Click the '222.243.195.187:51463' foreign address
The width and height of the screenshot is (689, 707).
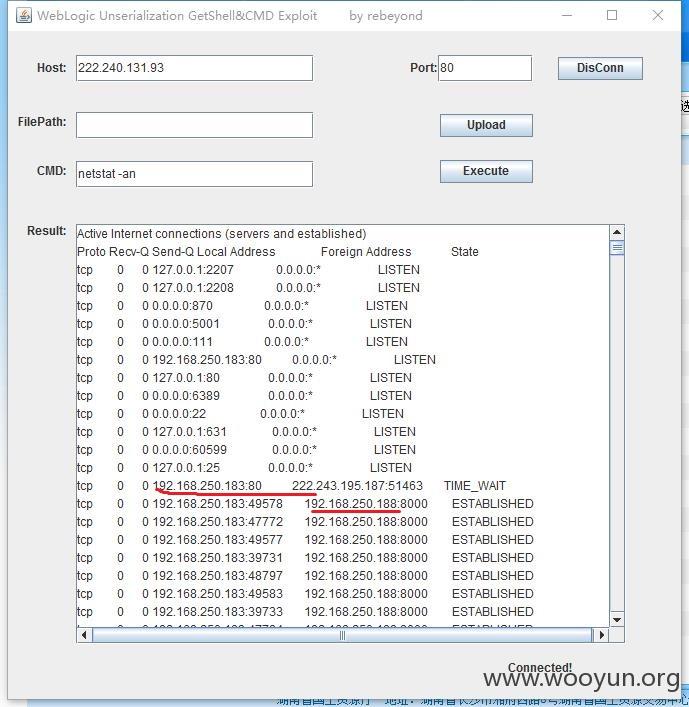pyautogui.click(x=358, y=486)
